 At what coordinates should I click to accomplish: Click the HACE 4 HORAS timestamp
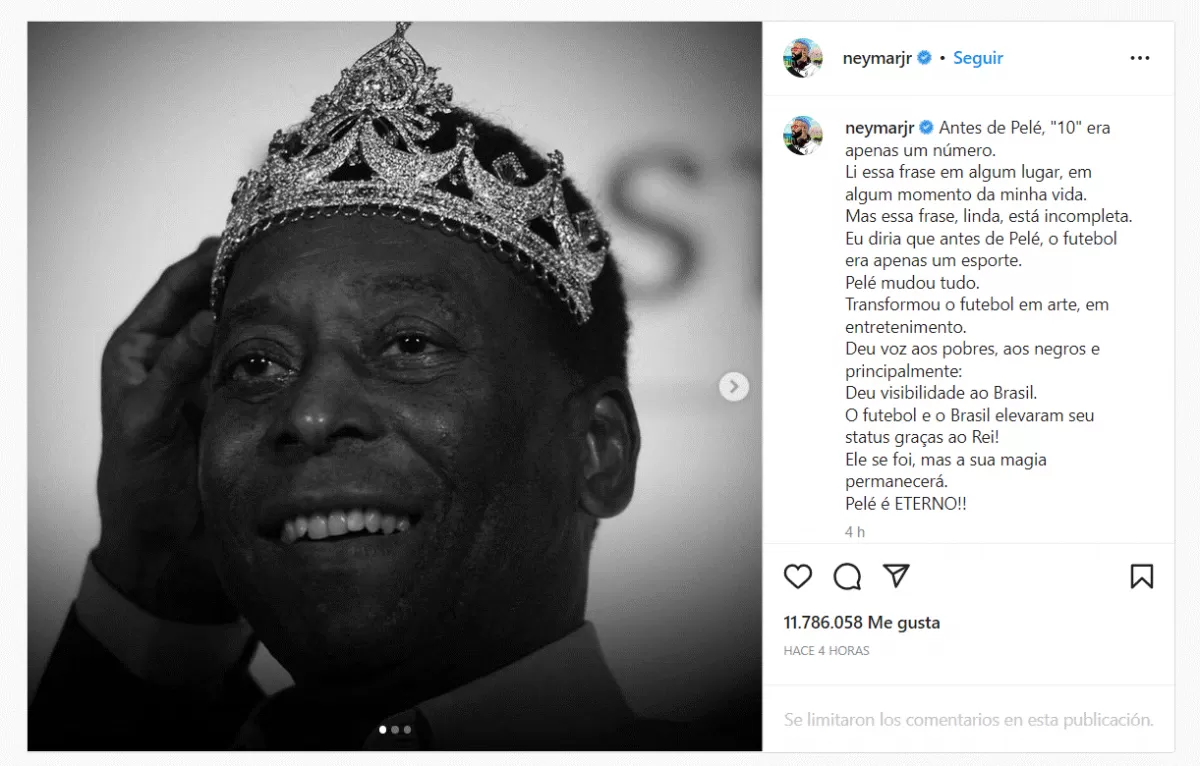(826, 651)
